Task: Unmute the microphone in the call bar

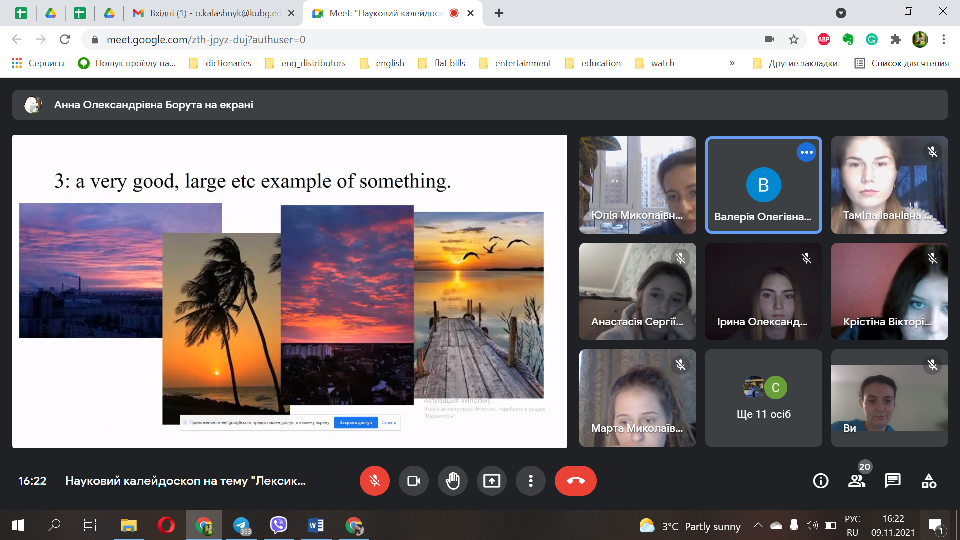Action: coord(374,480)
